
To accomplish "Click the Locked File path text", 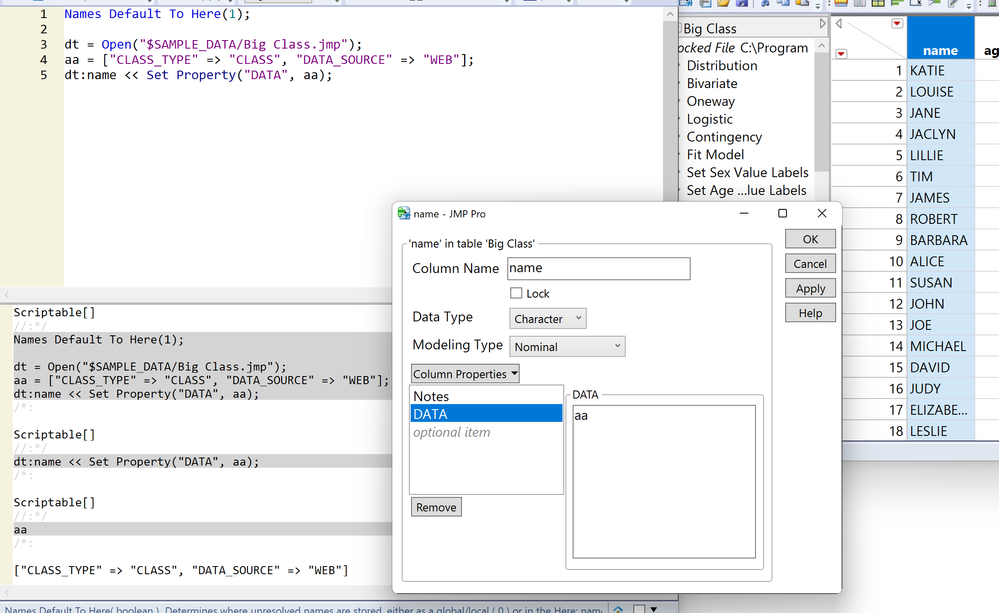I will [x=744, y=48].
